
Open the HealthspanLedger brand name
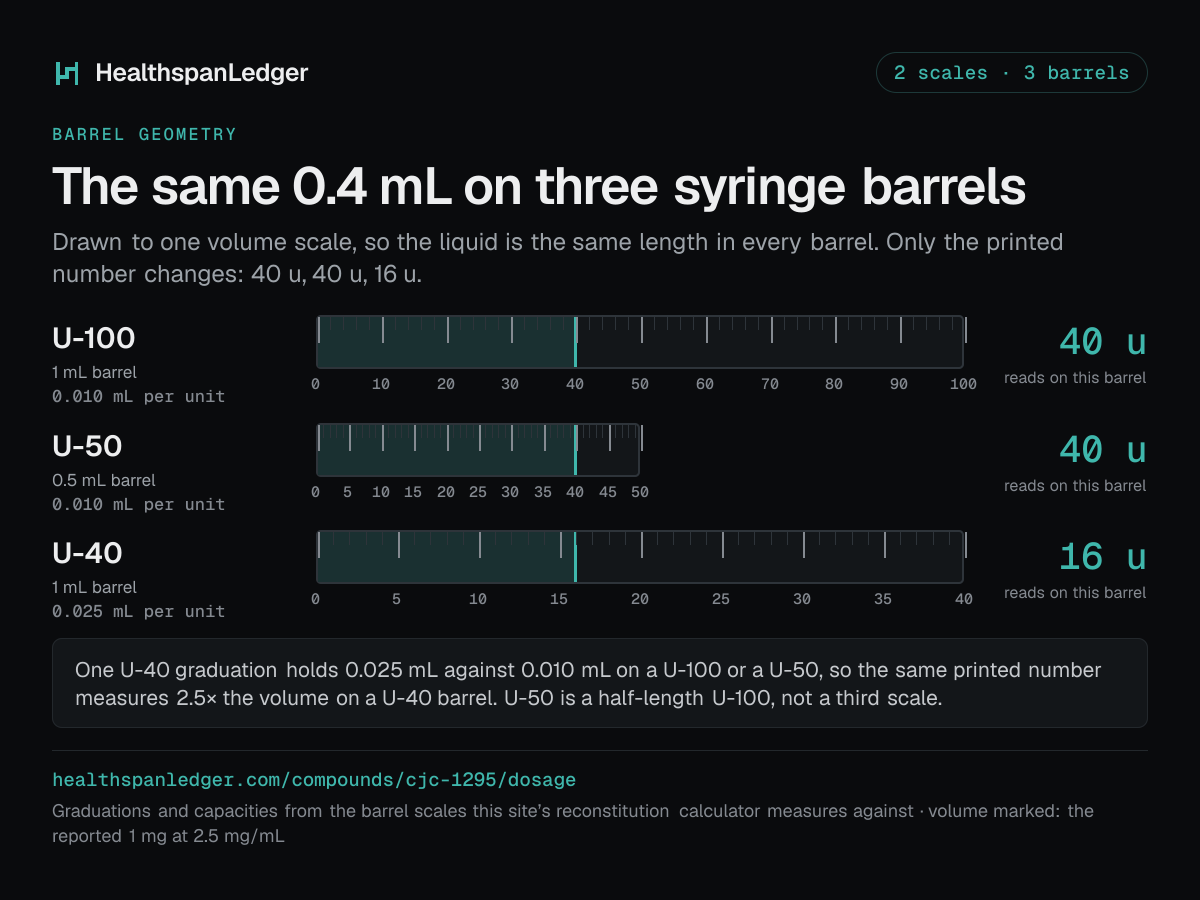[202, 73]
